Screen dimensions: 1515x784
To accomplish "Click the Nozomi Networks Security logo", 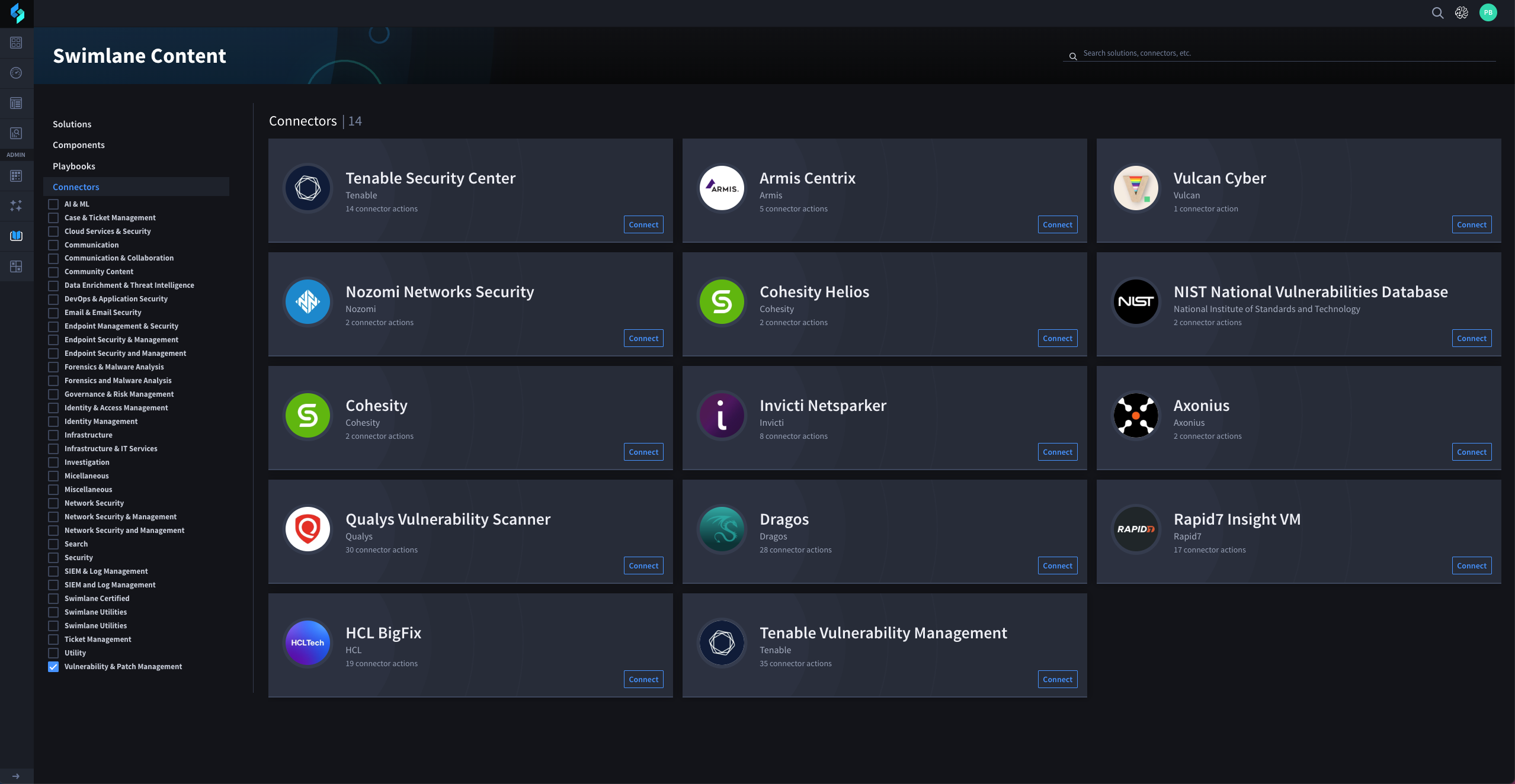I will click(x=308, y=302).
